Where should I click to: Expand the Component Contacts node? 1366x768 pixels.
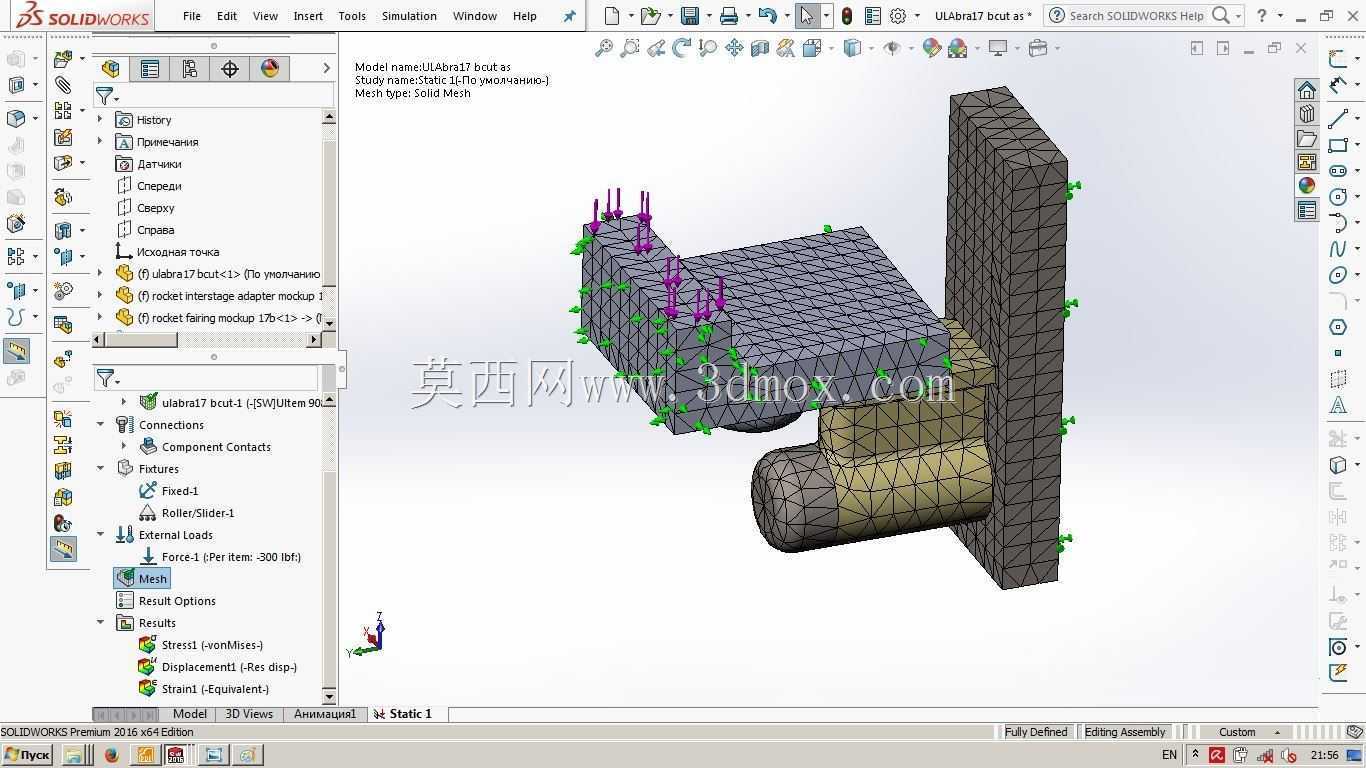click(x=124, y=447)
